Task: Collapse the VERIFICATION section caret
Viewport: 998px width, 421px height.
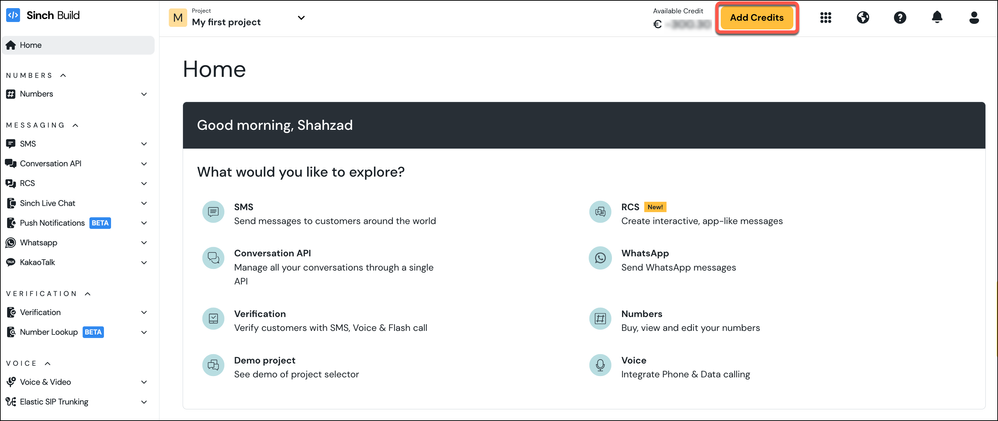Action: 87,294
